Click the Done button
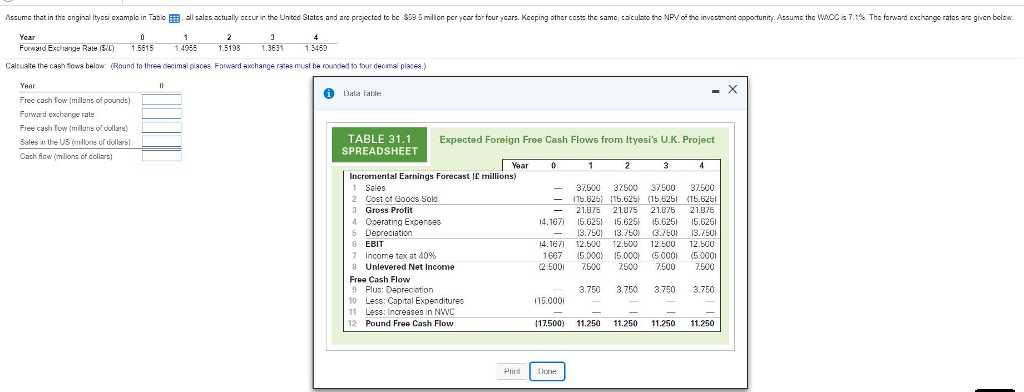 point(547,372)
